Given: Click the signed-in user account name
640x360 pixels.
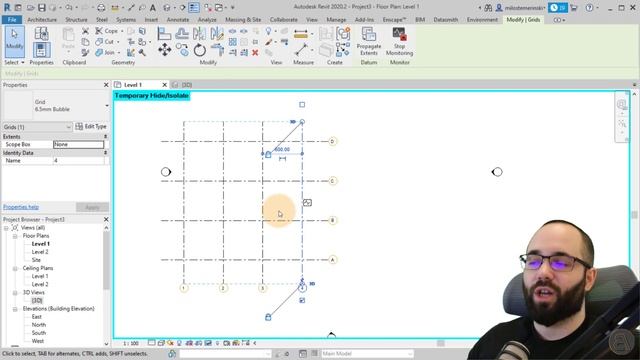Looking at the screenshot, I should (x=523, y=7).
